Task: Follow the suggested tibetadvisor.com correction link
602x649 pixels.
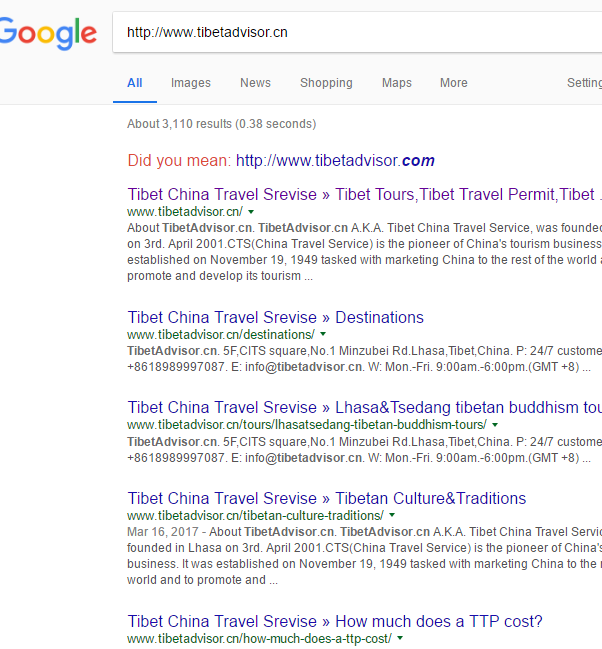Action: pyautogui.click(x=335, y=161)
